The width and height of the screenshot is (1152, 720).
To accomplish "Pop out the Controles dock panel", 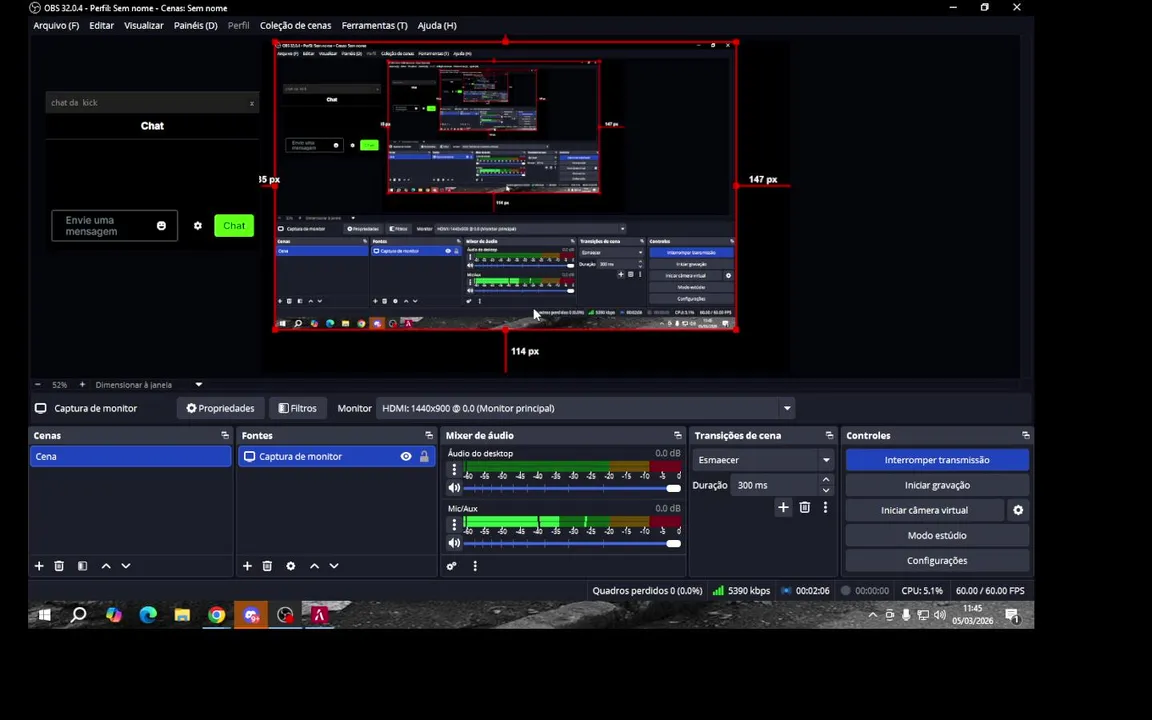I will click(1026, 436).
